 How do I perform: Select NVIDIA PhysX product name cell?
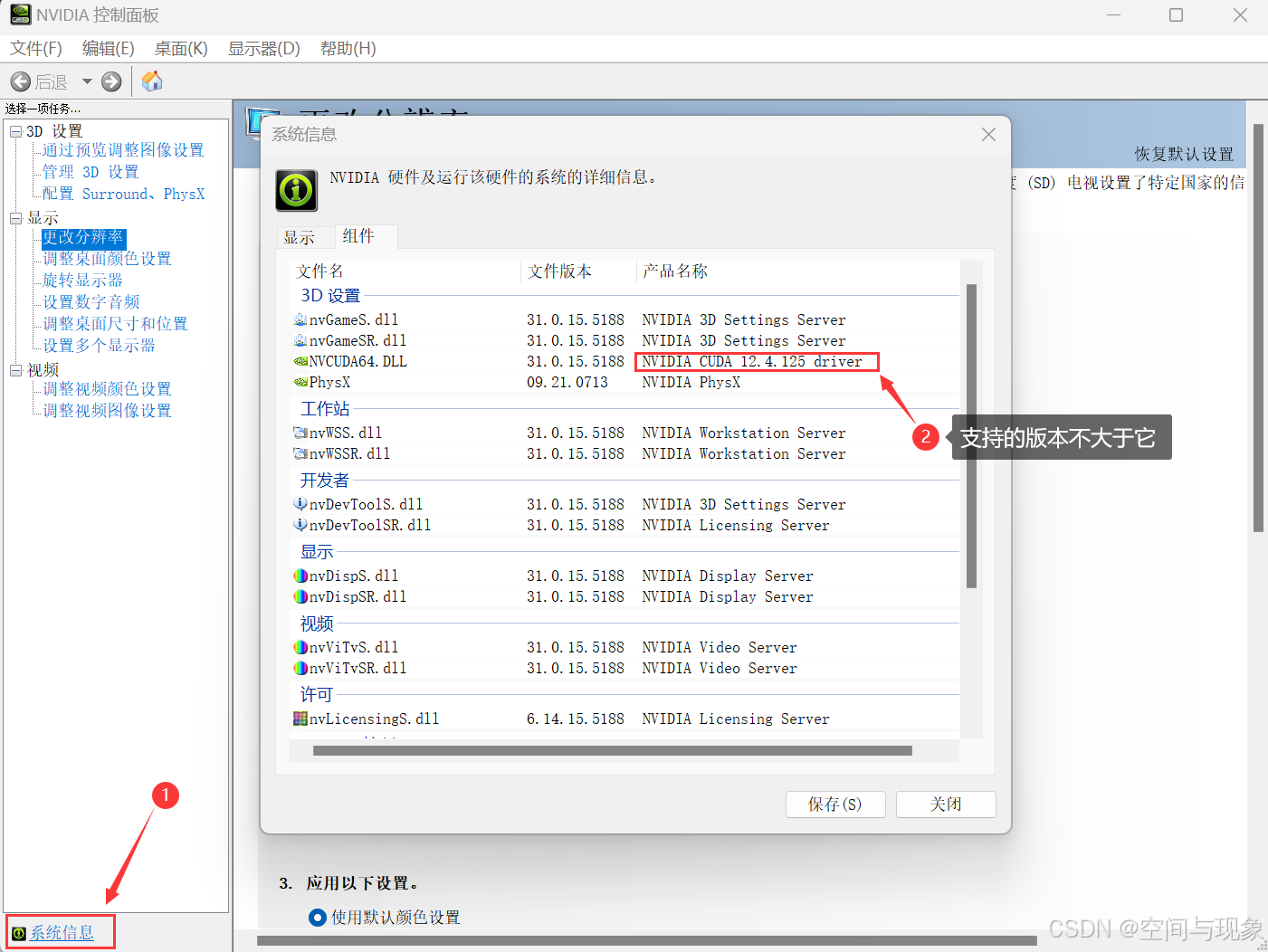[691, 382]
